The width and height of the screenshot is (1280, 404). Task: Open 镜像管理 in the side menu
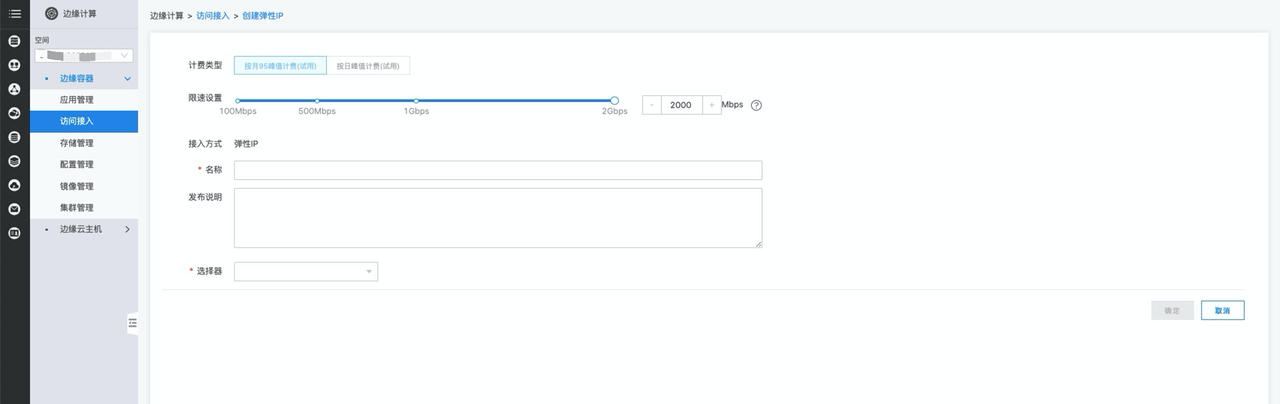[77, 186]
